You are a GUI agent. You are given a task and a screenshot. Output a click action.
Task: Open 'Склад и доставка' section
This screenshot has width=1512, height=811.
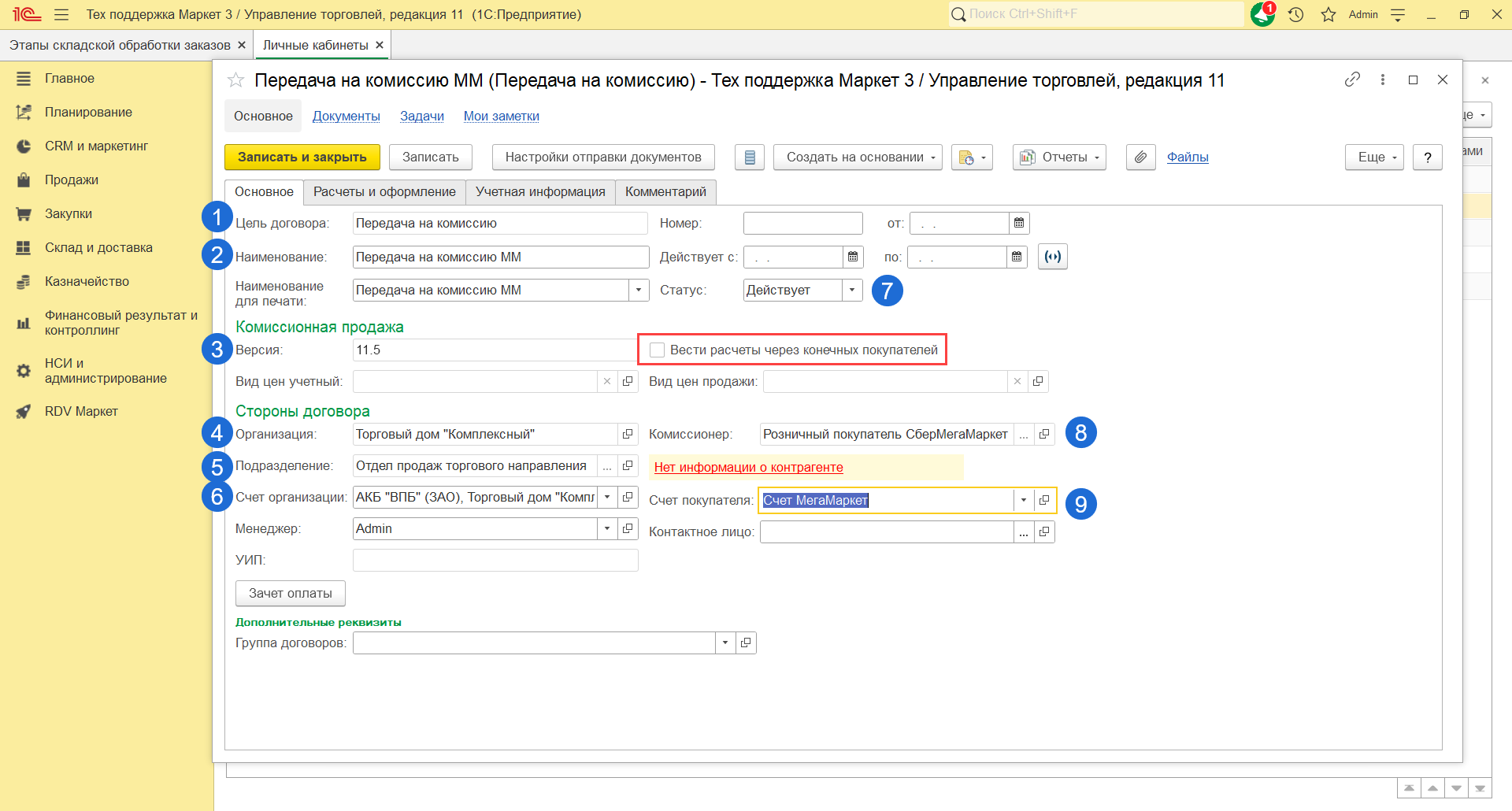[98, 248]
